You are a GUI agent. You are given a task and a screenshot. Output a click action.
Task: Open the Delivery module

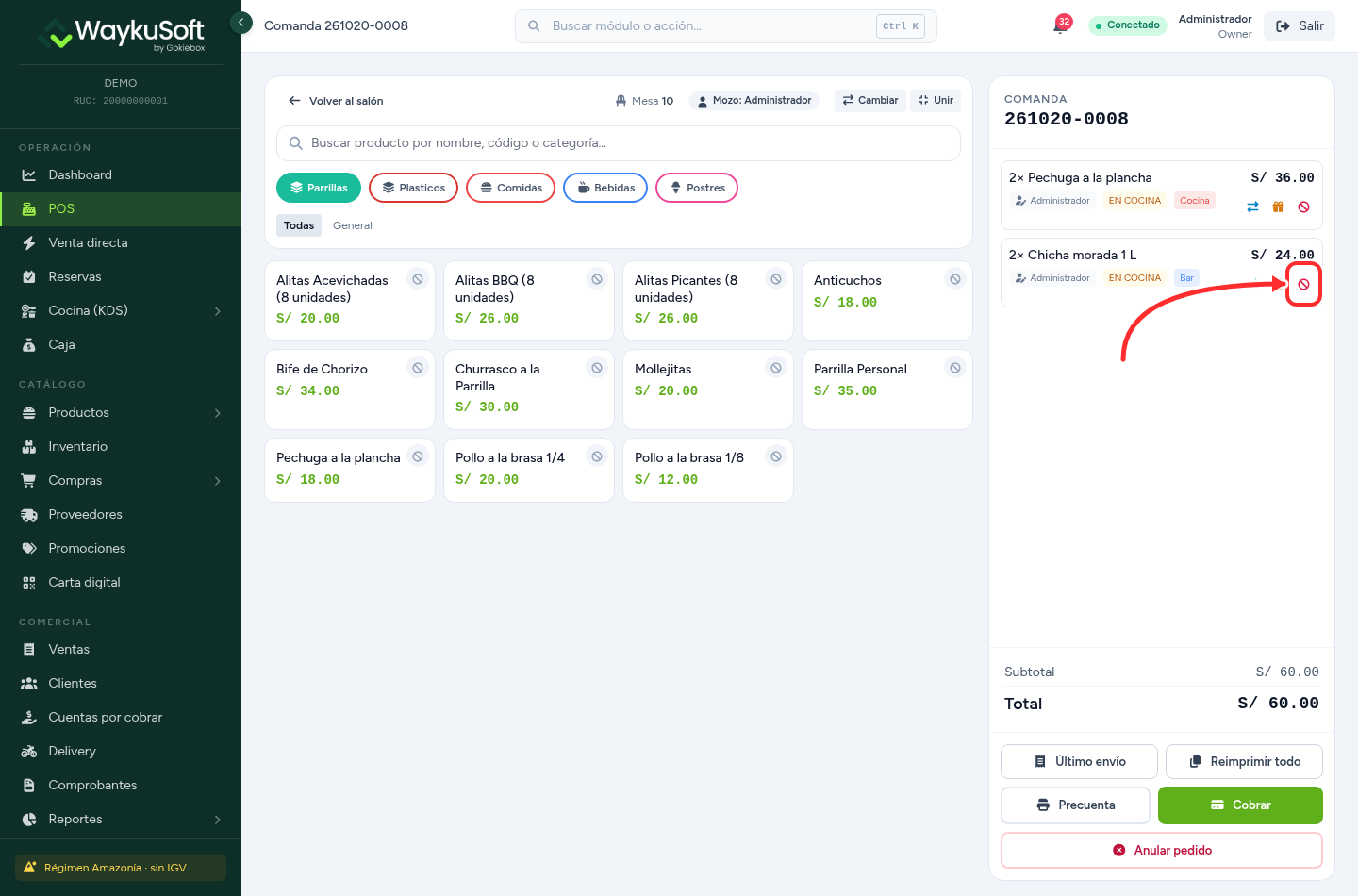(121, 751)
